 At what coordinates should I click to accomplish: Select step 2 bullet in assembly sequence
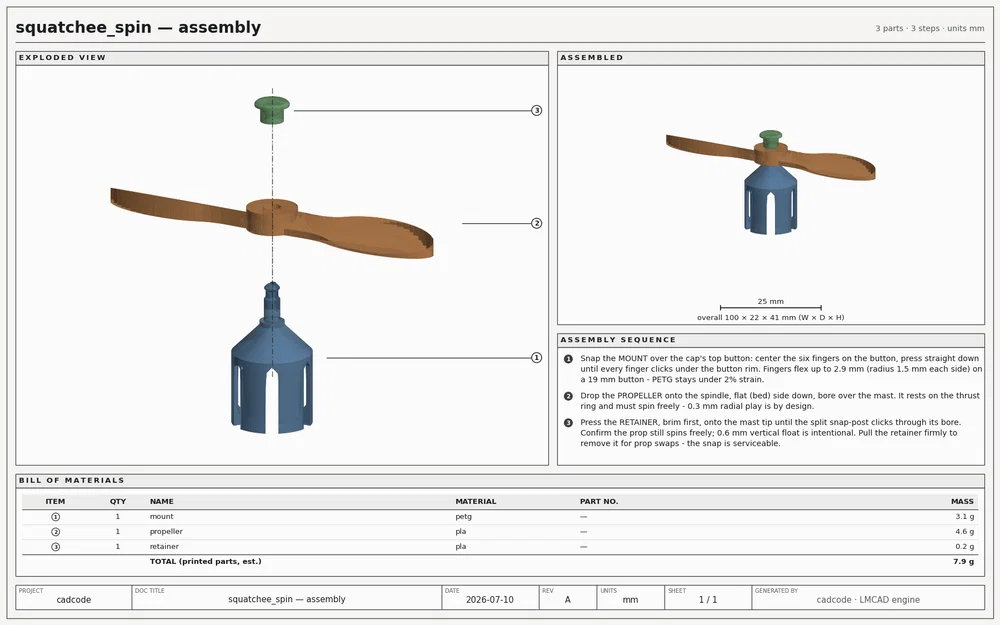(568, 396)
